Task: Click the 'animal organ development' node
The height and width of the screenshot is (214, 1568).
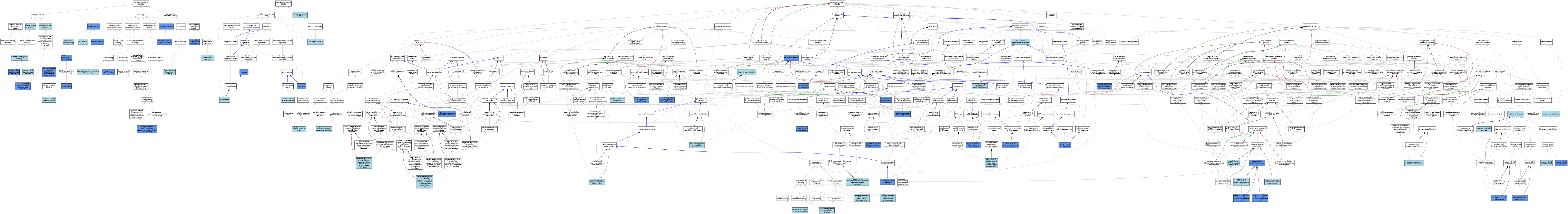Action: click(x=1076, y=72)
